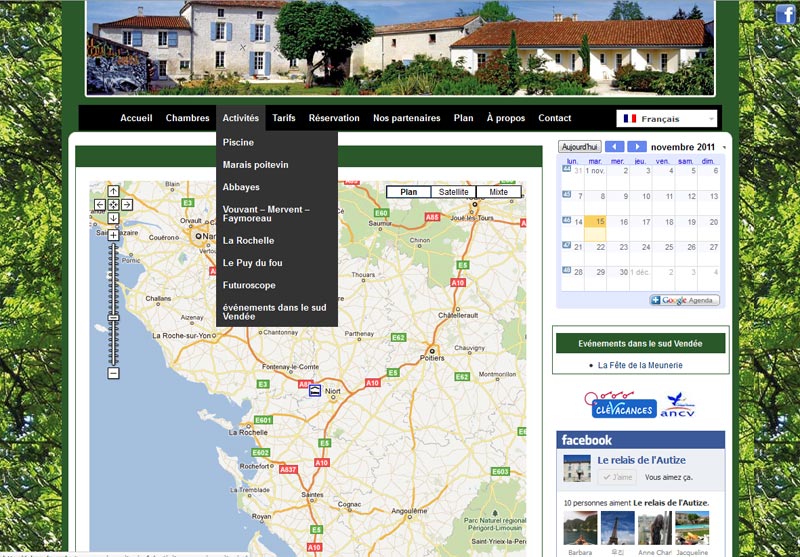Open the Chambres menu item
The height and width of the screenshot is (557, 800).
point(187,118)
